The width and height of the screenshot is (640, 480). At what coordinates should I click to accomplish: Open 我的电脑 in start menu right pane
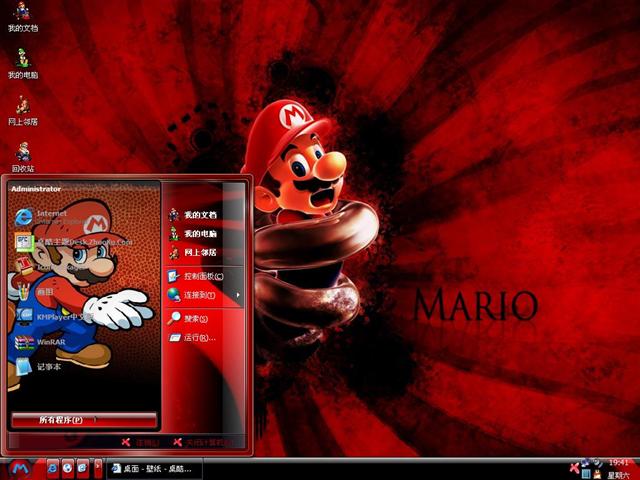pos(193,233)
